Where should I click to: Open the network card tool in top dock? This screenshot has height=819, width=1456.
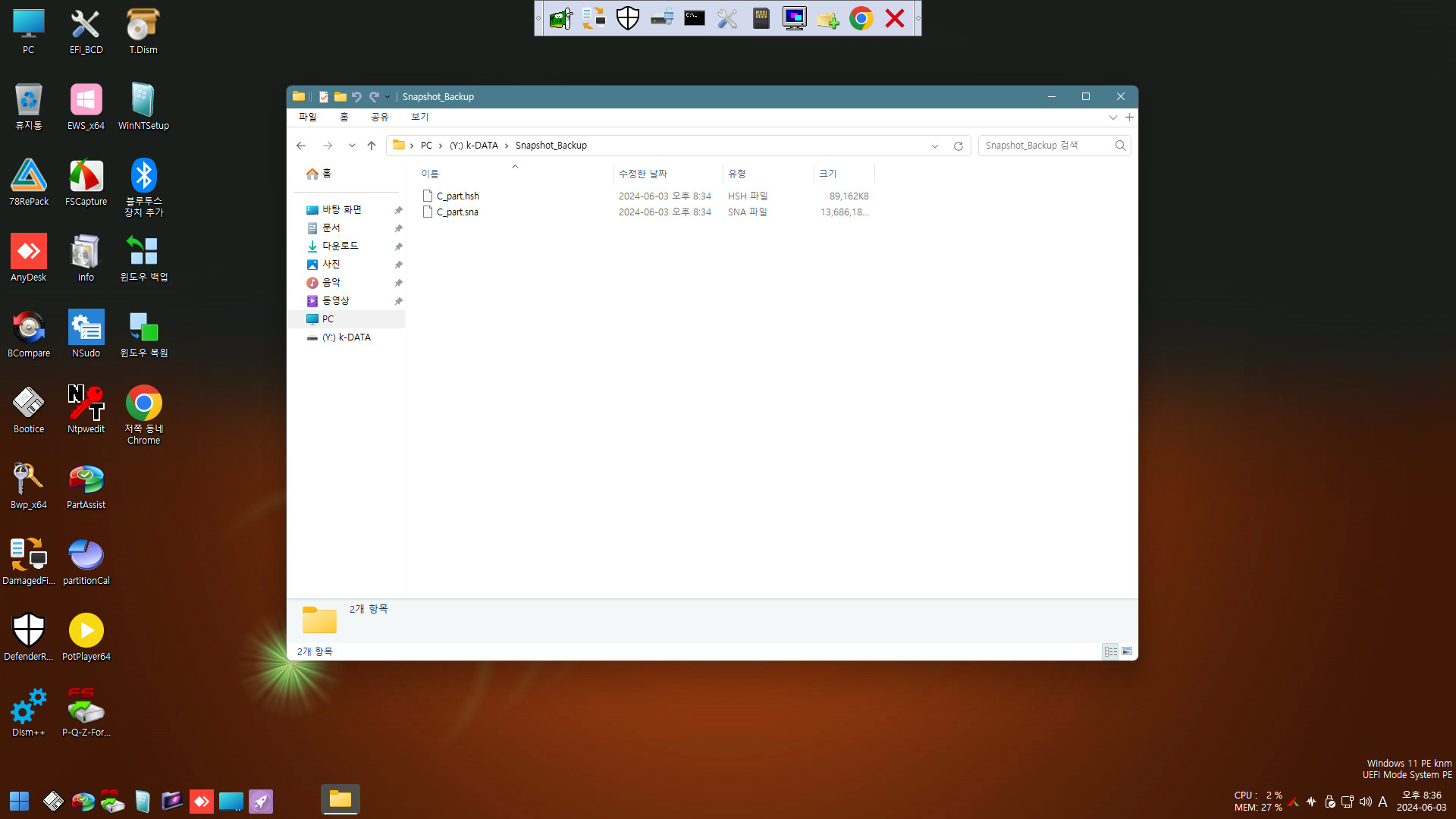pos(561,18)
